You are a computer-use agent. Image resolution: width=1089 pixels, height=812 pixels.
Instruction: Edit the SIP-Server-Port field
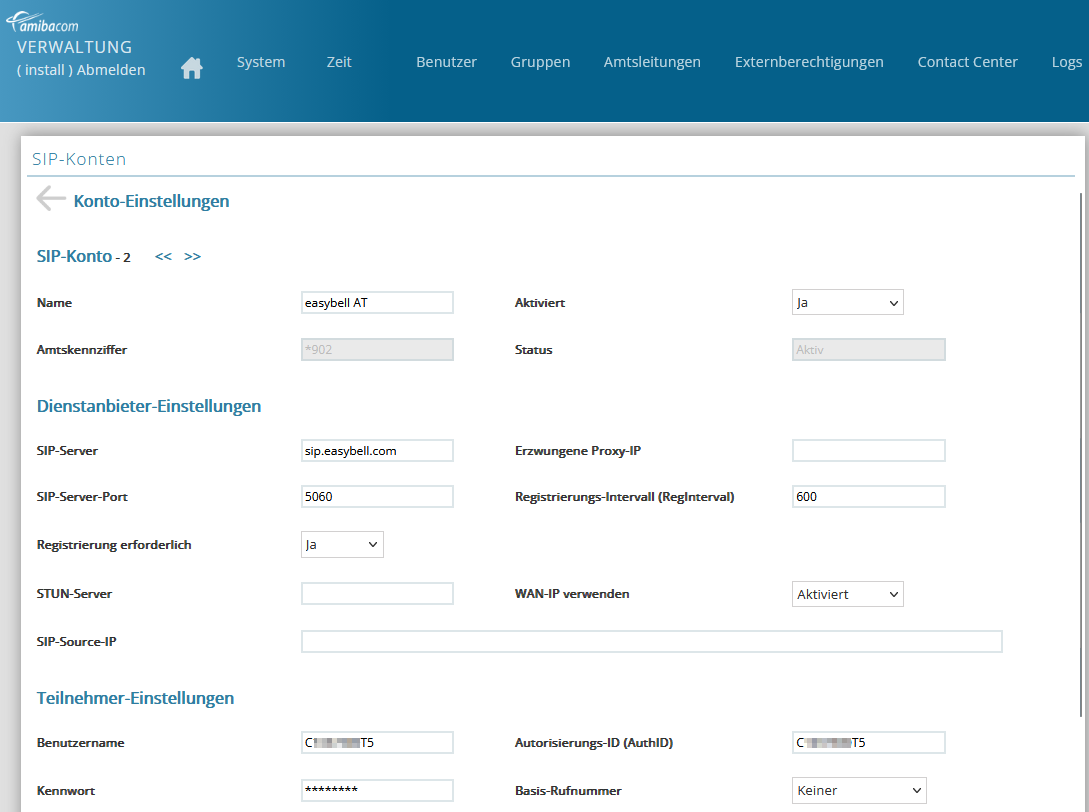pos(377,497)
